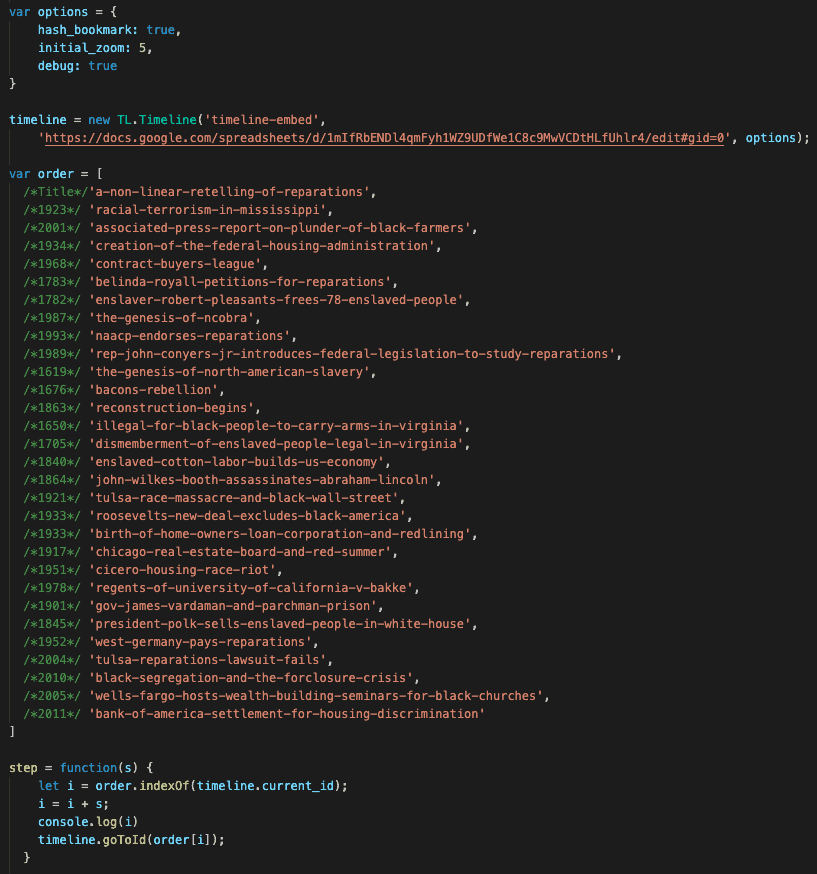Click the /*Title*/ comment

coord(55,192)
